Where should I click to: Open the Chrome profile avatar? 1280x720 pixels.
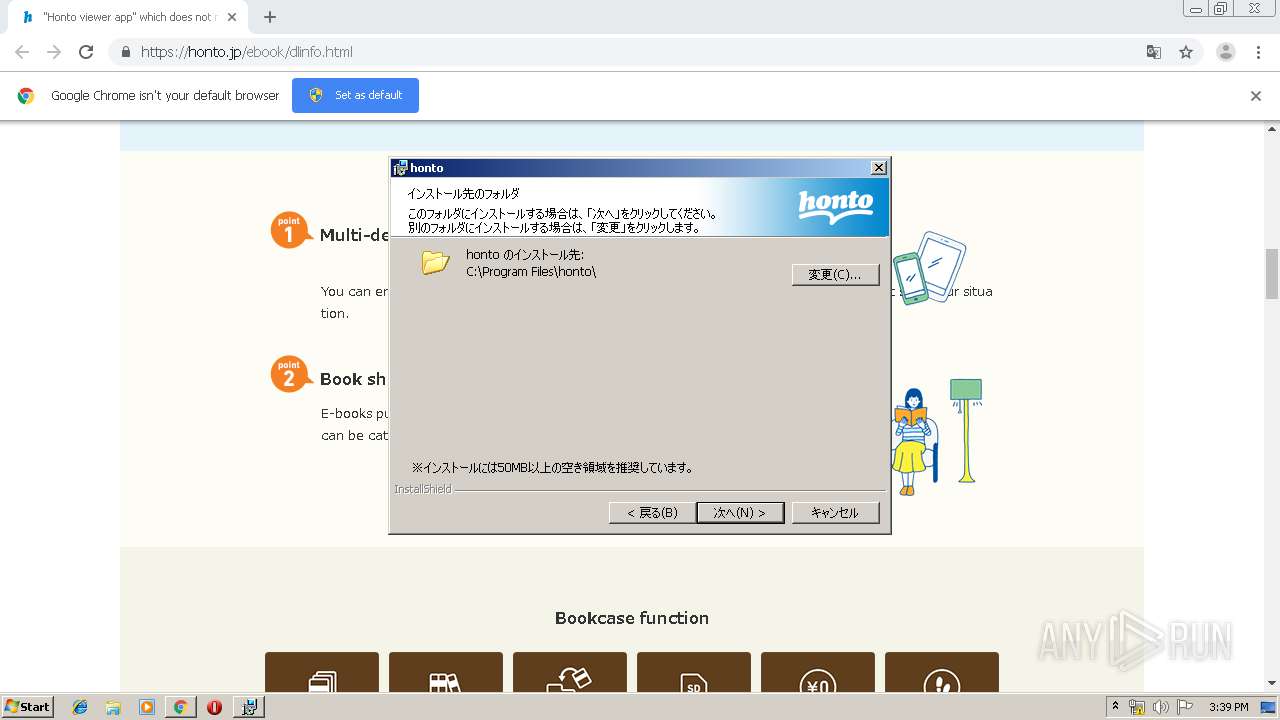coord(1226,52)
